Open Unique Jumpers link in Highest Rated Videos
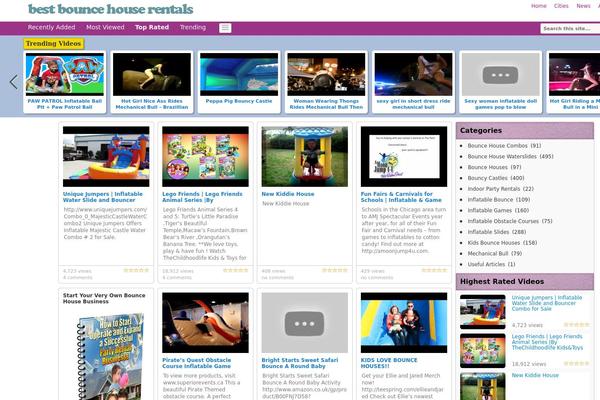 point(547,303)
